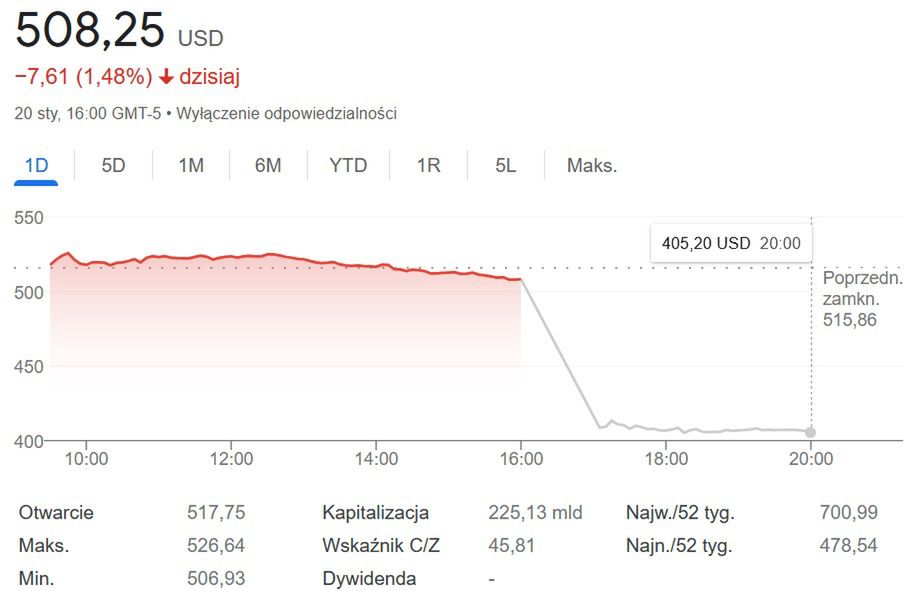Switch to the 1R yearly tab

428,165
